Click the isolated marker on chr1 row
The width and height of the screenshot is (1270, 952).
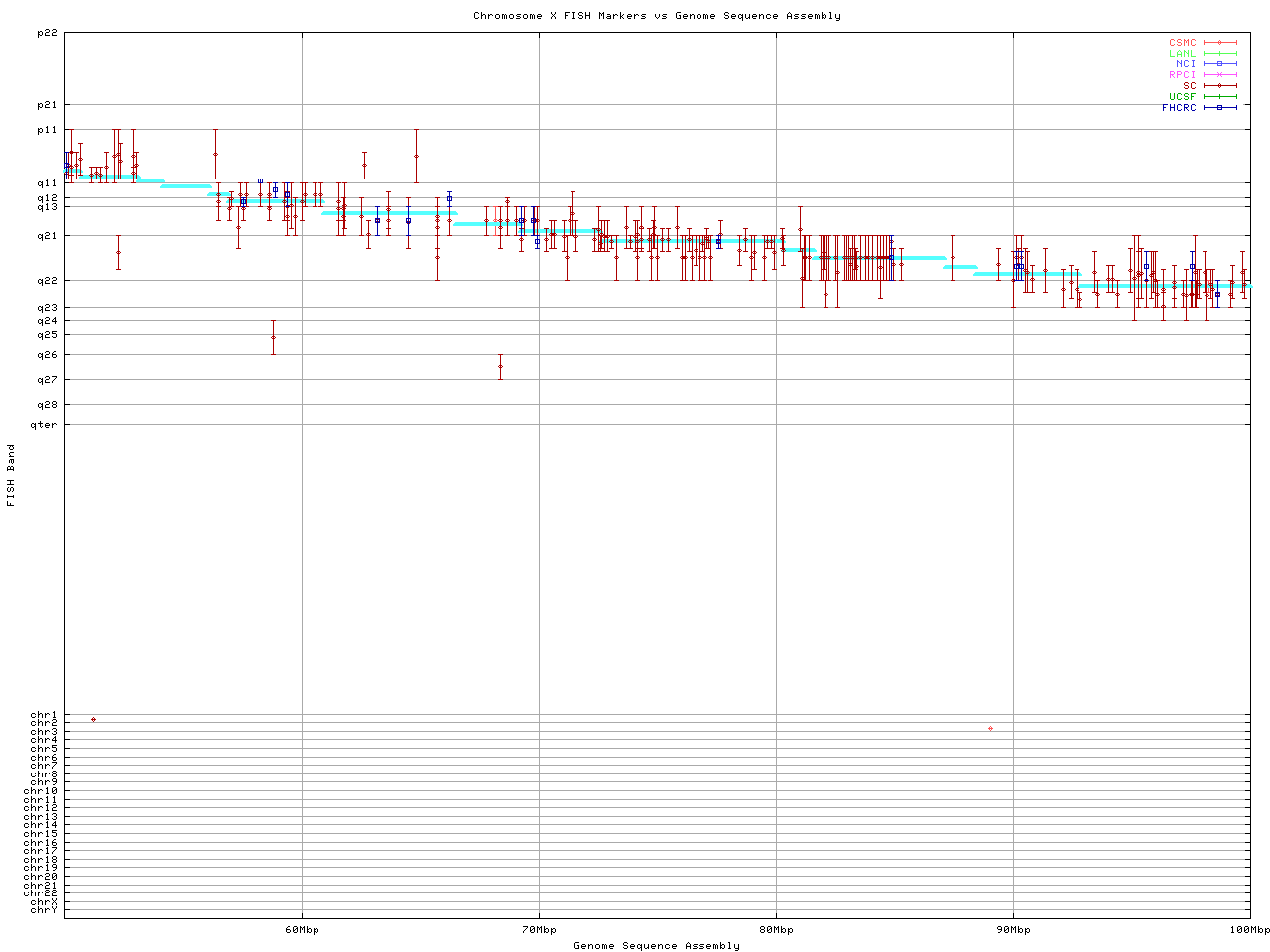pos(93,719)
